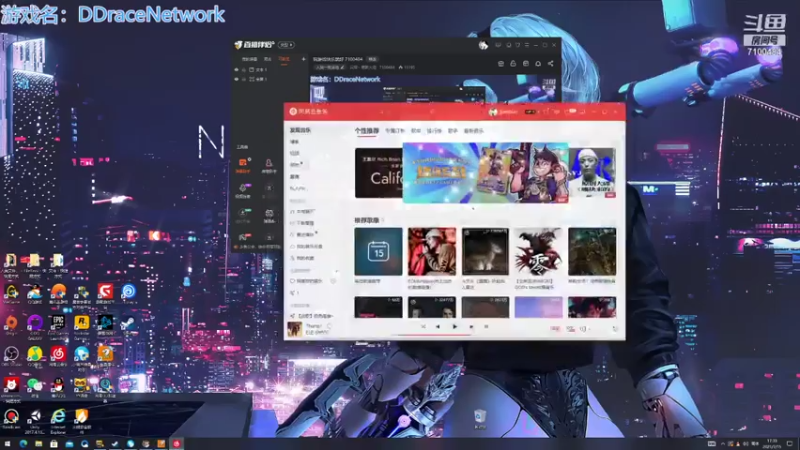The width and height of the screenshot is (800, 450).
Task: Click the banner showing man in white beanie
Action: 592,173
